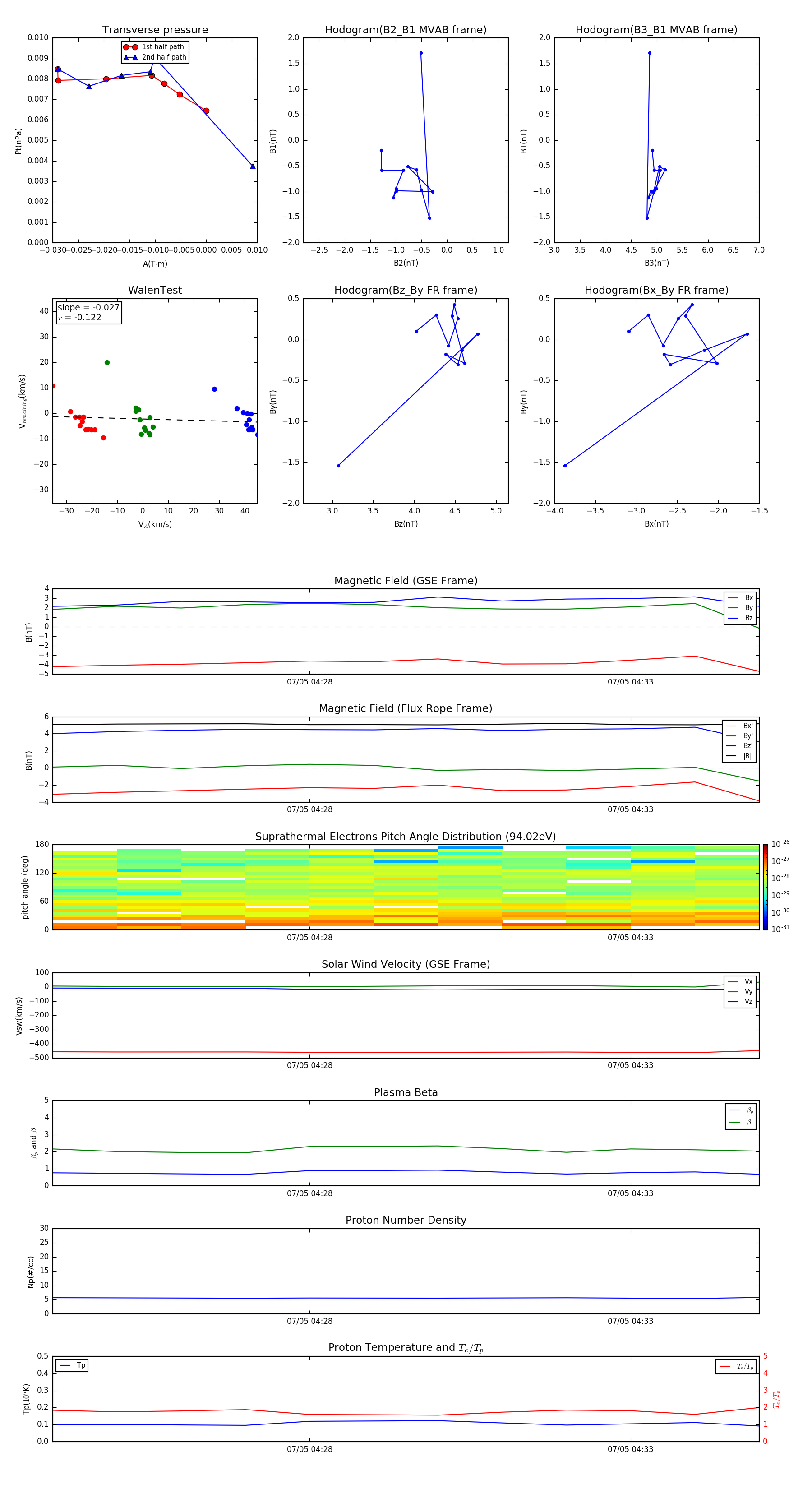The image size is (812, 1489).
Task: Select the "Proton Number Density" title
Action: [406, 1220]
